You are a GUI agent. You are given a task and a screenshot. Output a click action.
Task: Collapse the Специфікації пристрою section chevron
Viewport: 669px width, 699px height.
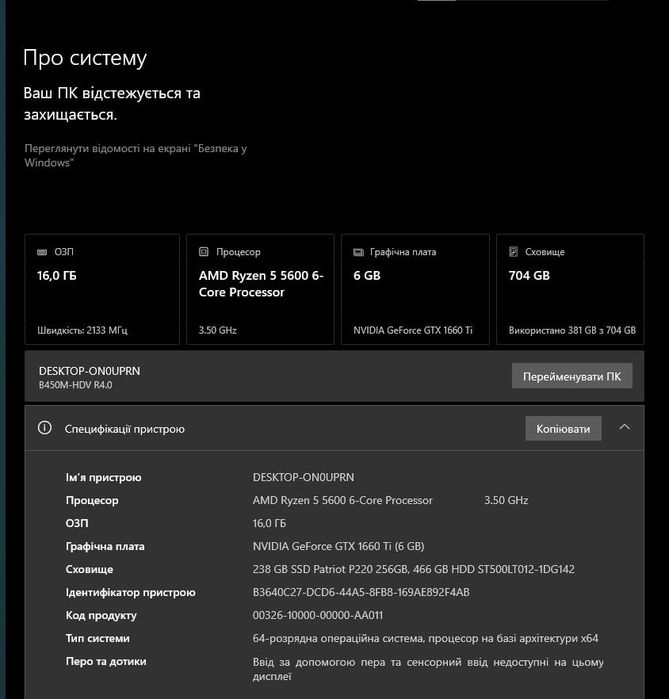625,427
